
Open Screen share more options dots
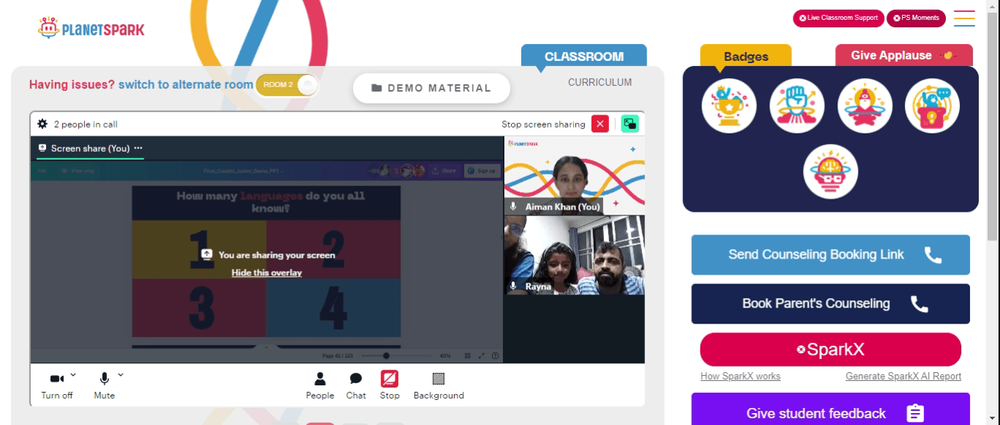click(x=138, y=148)
